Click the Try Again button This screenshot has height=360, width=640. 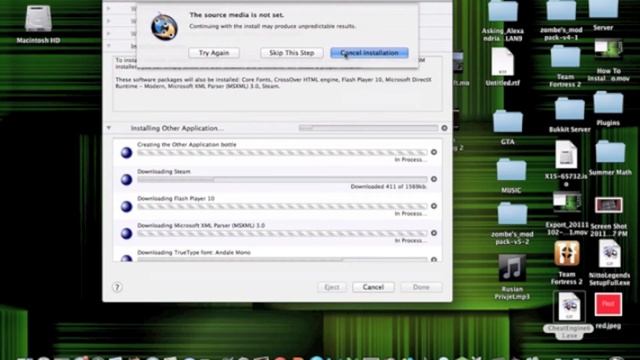(x=214, y=53)
